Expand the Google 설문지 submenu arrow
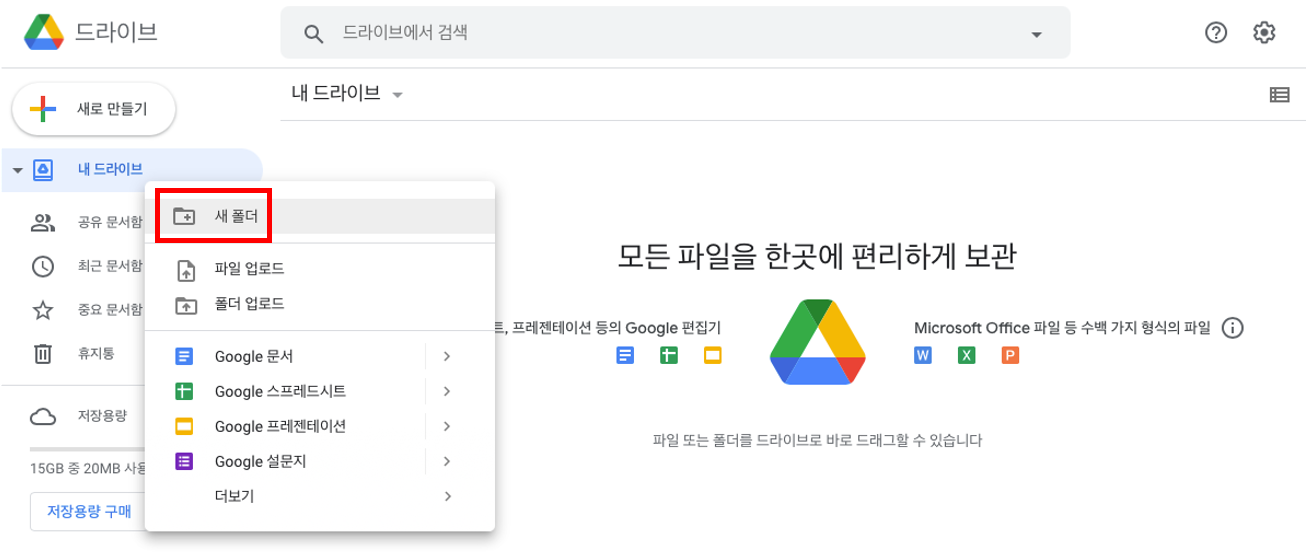 [447, 461]
